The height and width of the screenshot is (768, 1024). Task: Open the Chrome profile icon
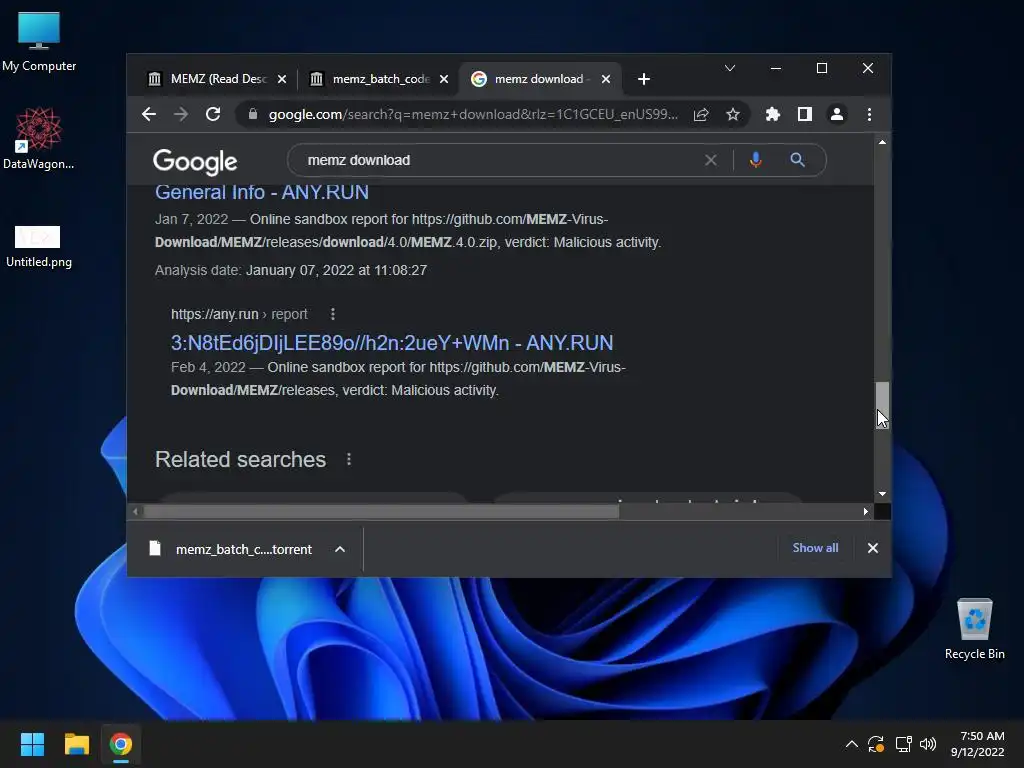[837, 114]
